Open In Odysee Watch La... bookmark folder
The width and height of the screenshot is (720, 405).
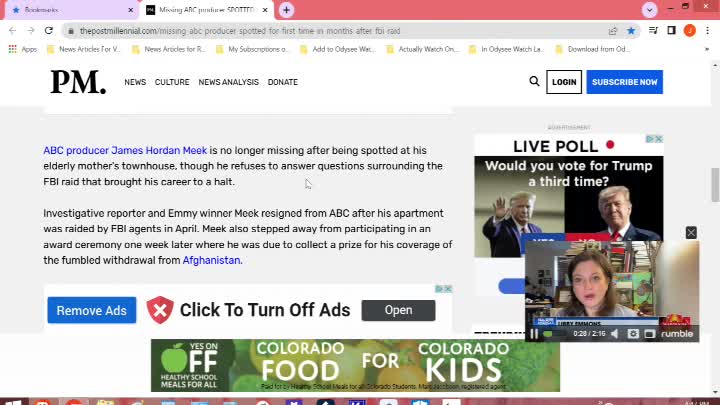pyautogui.click(x=506, y=49)
